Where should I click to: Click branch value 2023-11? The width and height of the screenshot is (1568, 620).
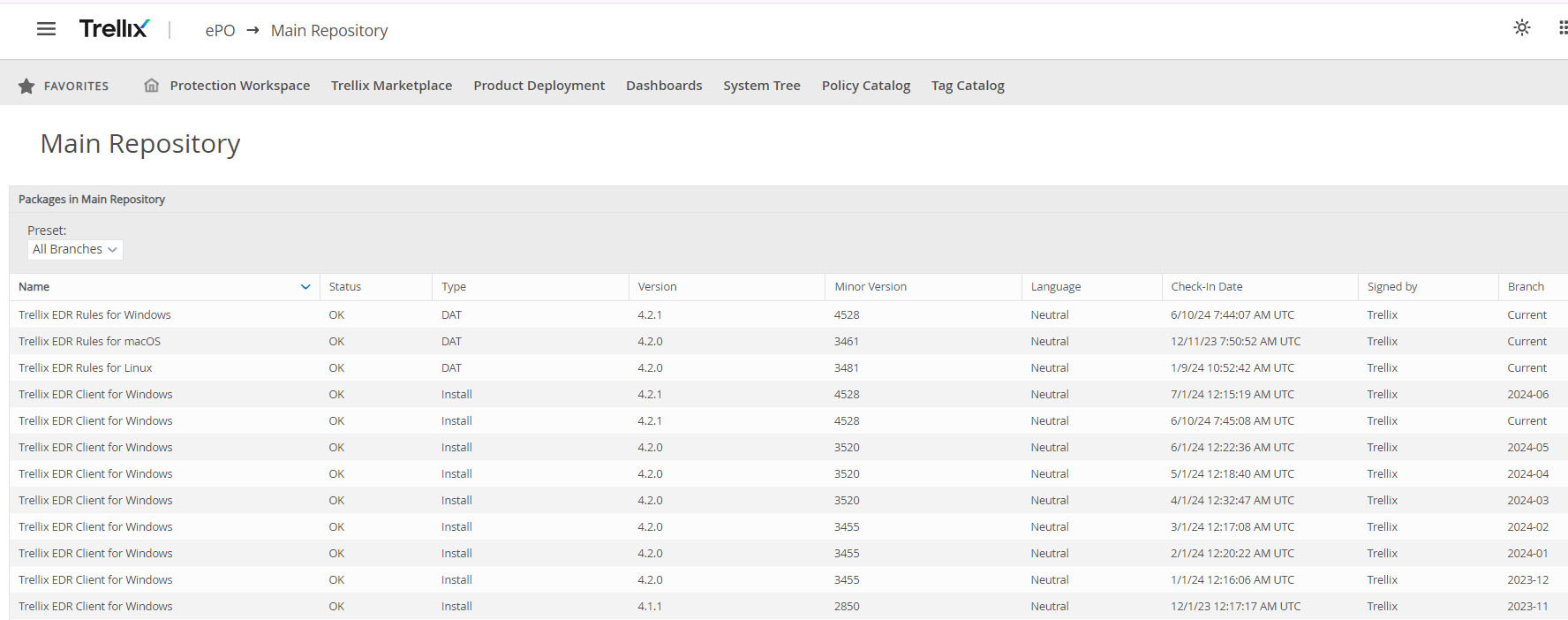point(1527,606)
